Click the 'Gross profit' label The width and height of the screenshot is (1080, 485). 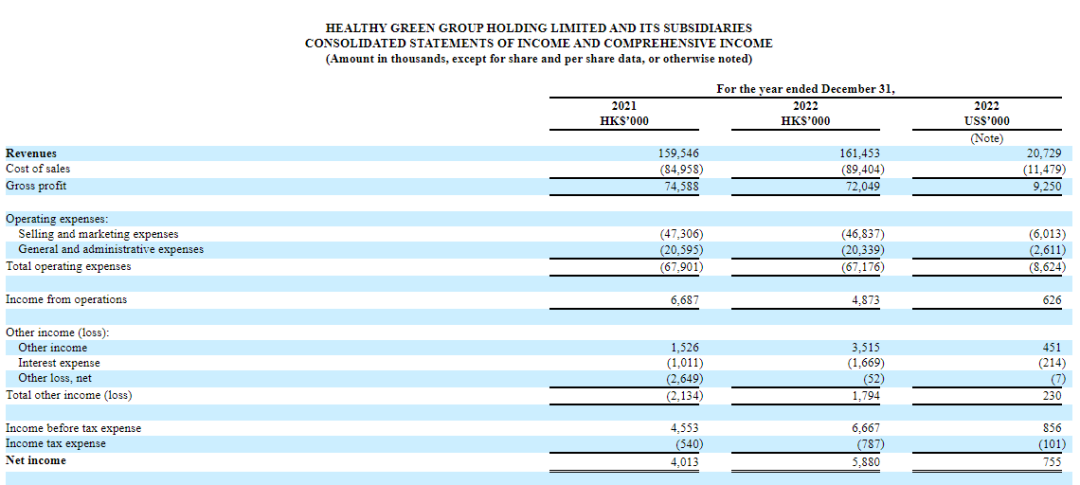(37, 186)
